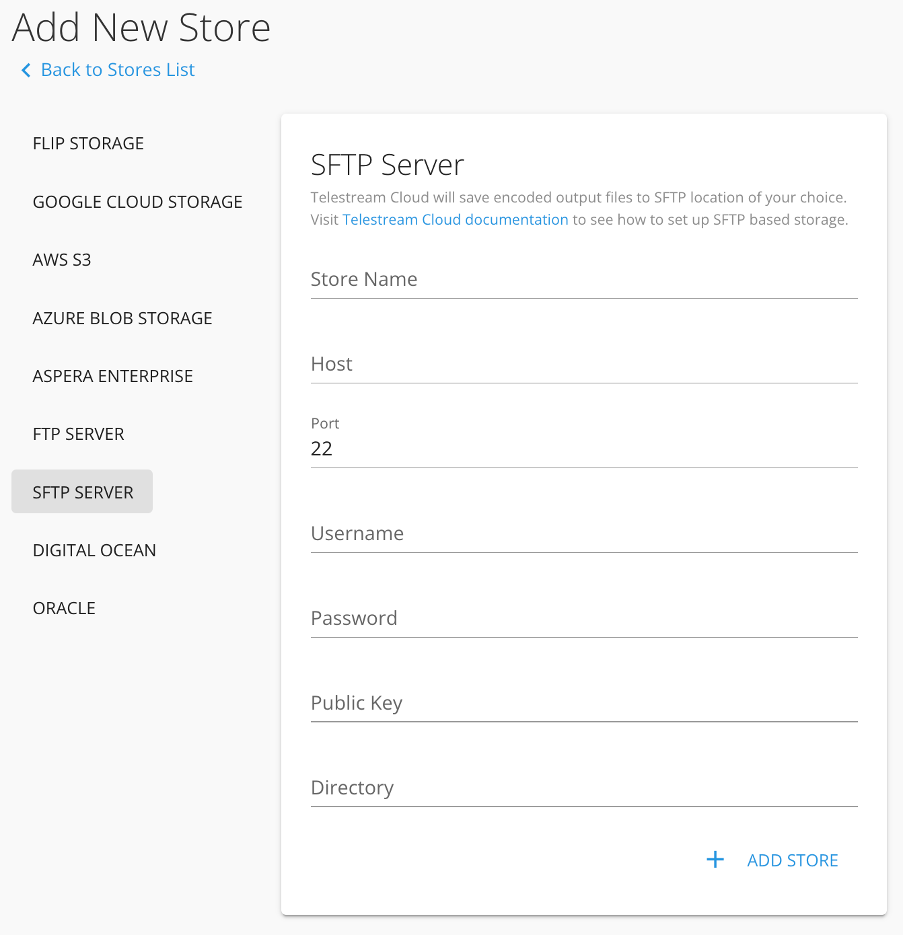Open Telestream Cloud documentation link

[x=455, y=220]
